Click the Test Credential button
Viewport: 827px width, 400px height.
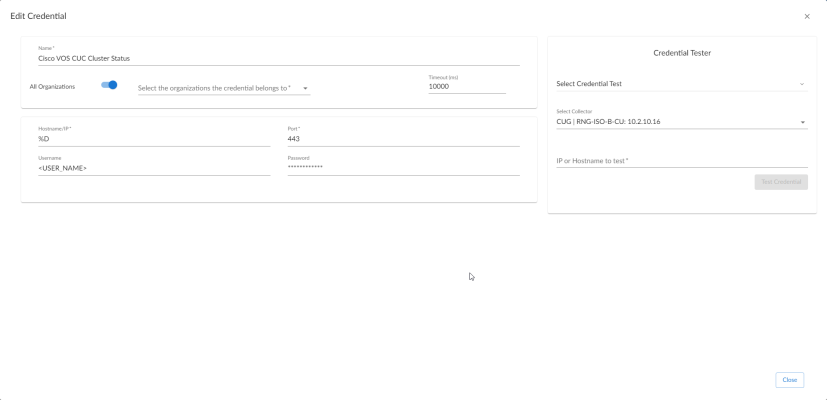781,182
